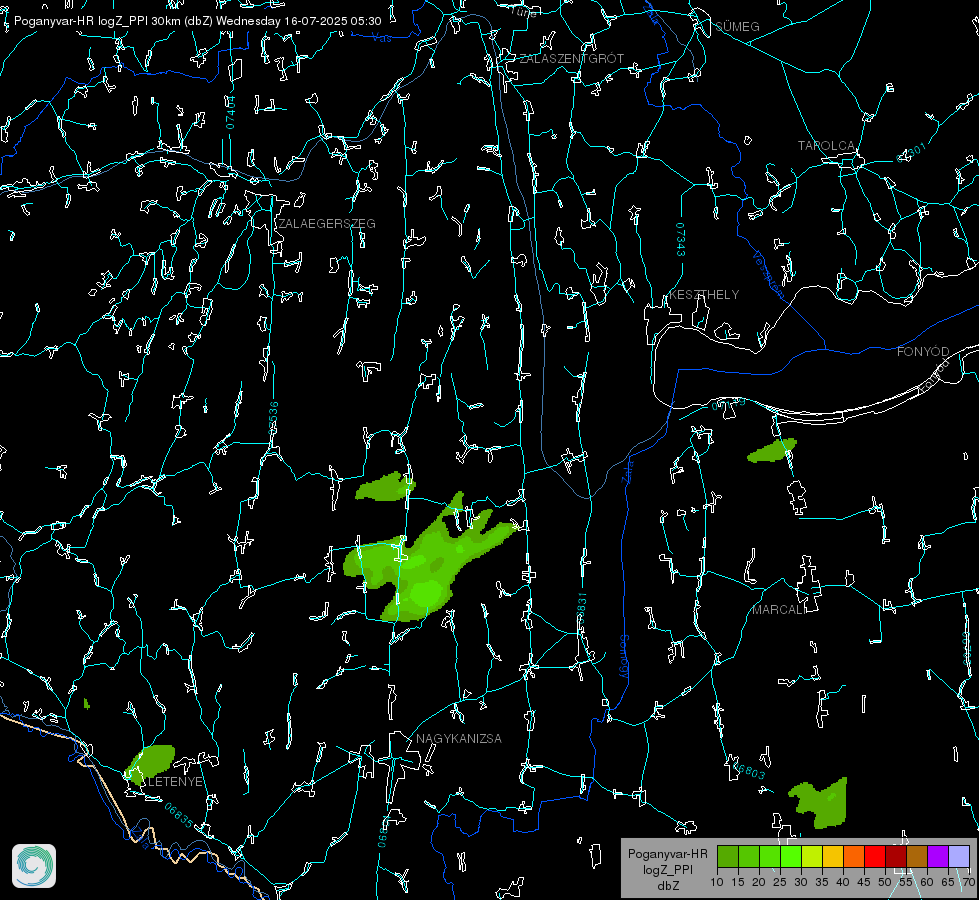Pick the 40 dBZ orange legend swatch

click(854, 856)
